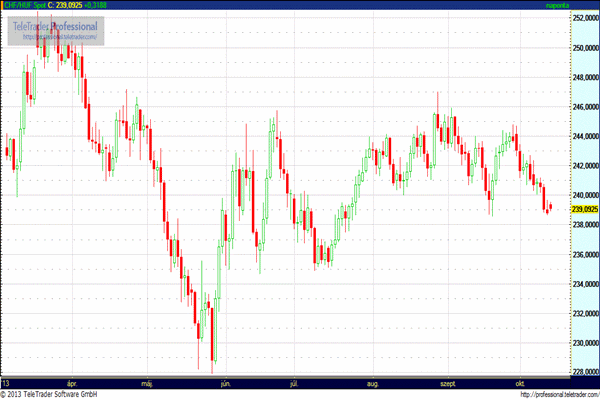Click the 228,0000 price axis label
The height and width of the screenshot is (400, 600).
[x=584, y=373]
